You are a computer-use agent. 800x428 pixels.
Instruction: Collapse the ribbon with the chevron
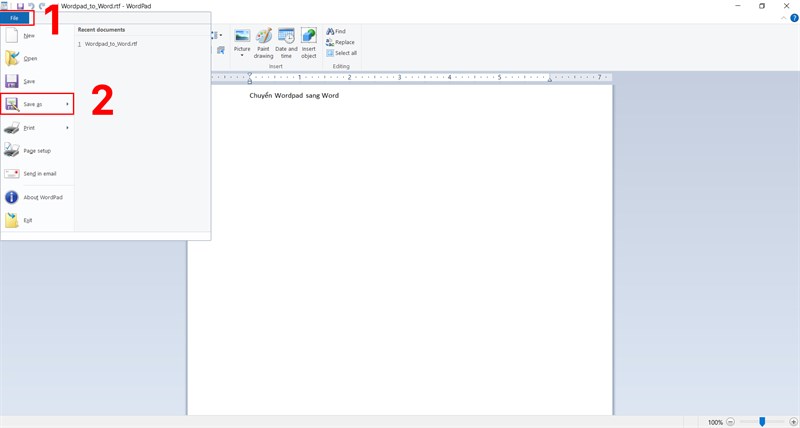(784, 18)
